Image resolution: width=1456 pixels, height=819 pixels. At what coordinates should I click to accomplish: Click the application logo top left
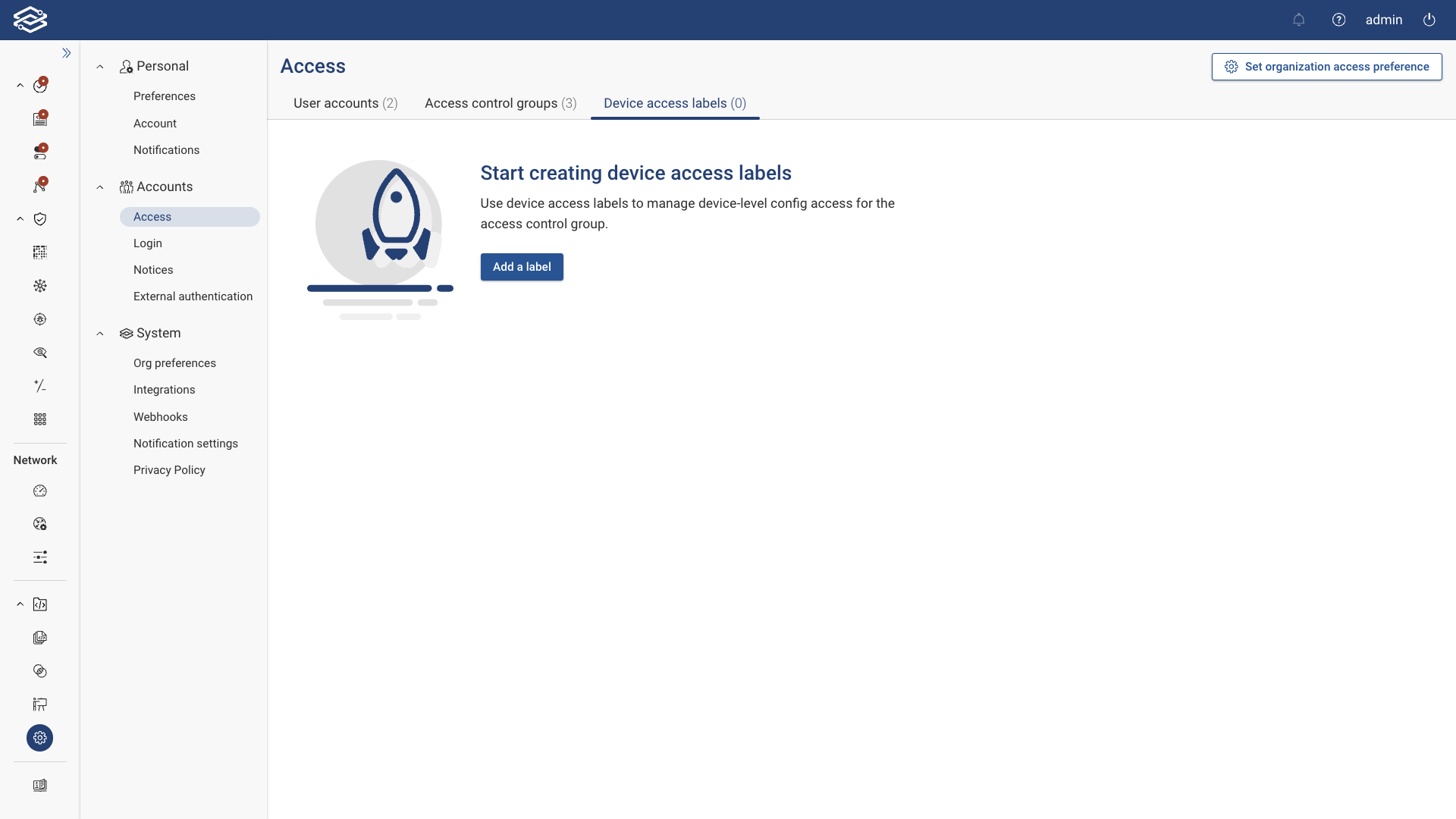click(x=30, y=20)
